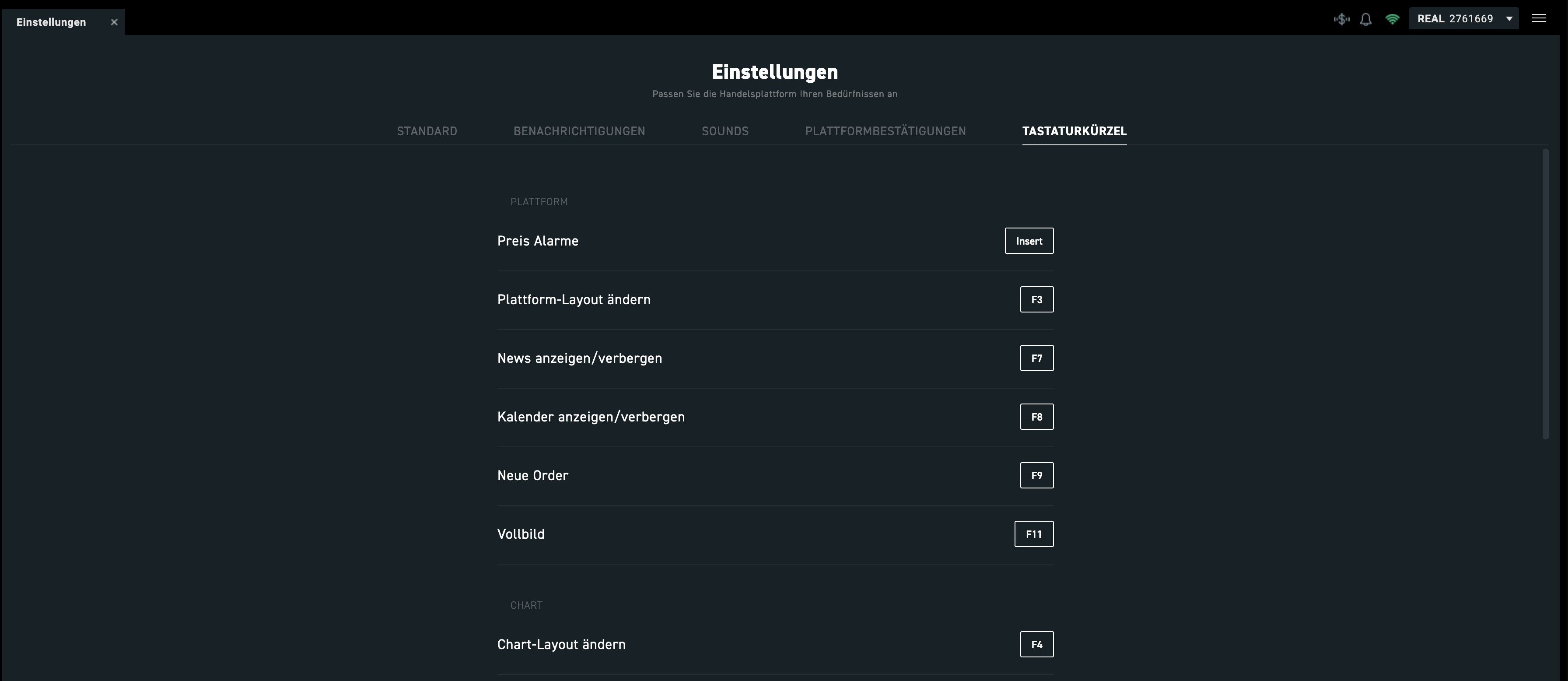Open the BENACHRICHTIGUNGEN tab
This screenshot has width=1568, height=681.
click(579, 131)
